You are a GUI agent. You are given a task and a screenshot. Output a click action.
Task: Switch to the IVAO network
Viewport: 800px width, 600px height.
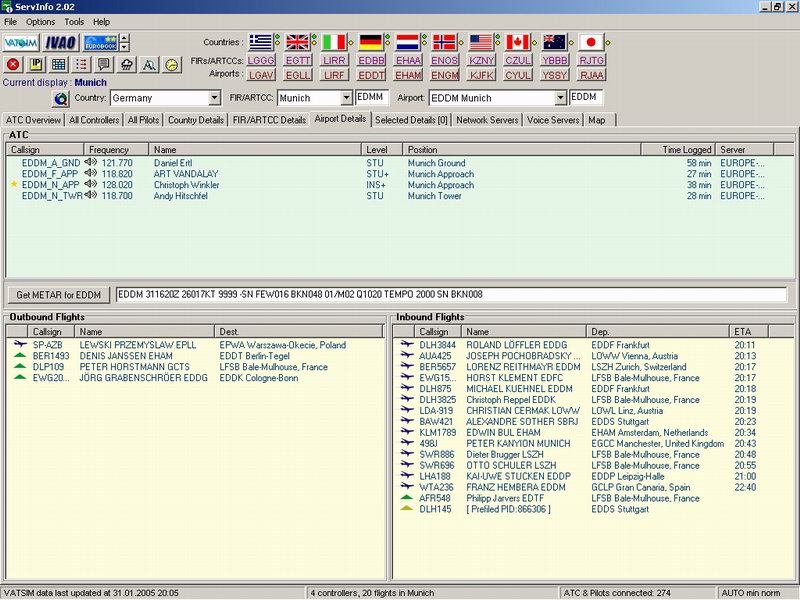tap(59, 43)
